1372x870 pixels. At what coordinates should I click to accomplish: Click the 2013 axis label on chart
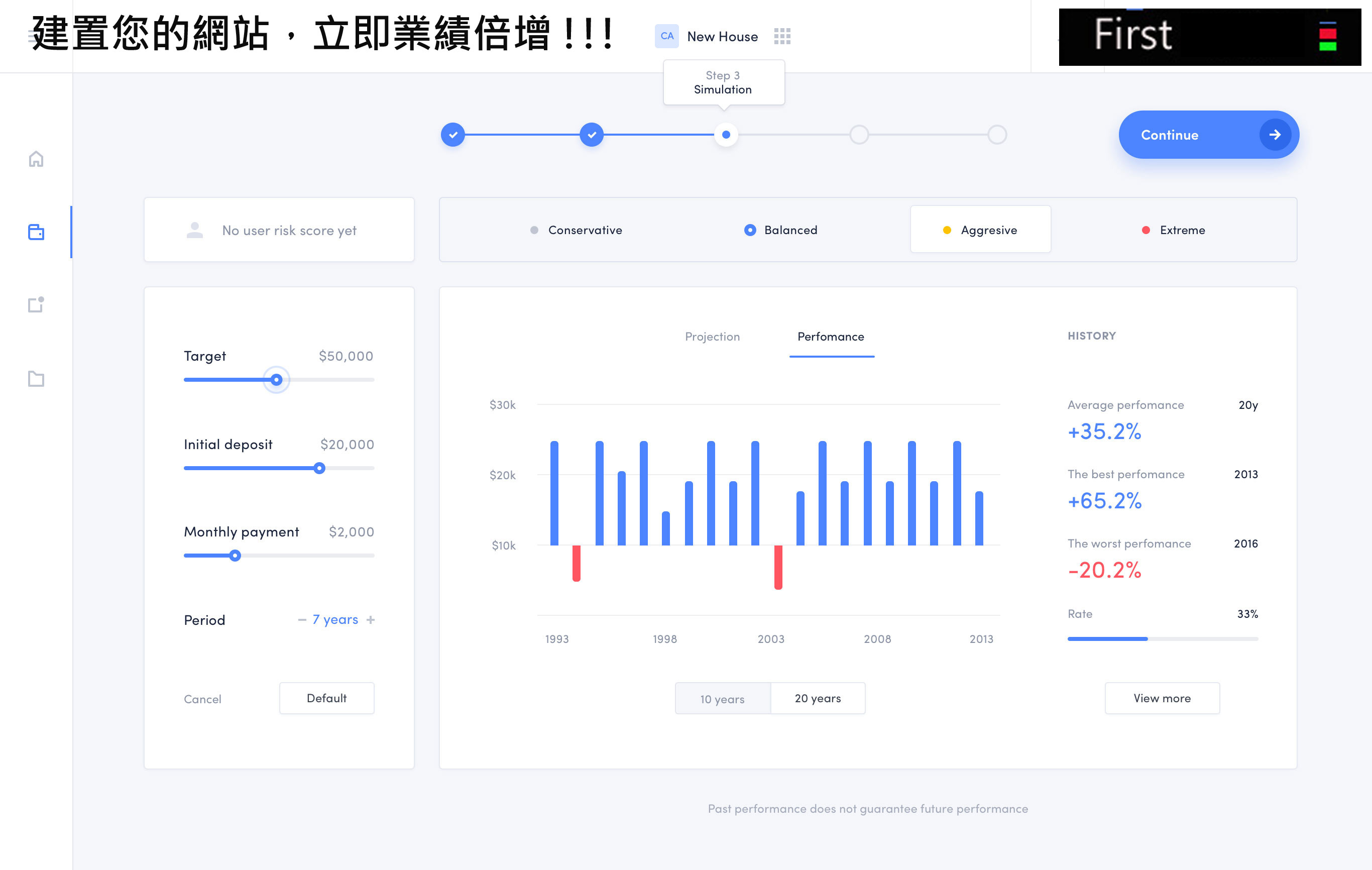tap(981, 639)
